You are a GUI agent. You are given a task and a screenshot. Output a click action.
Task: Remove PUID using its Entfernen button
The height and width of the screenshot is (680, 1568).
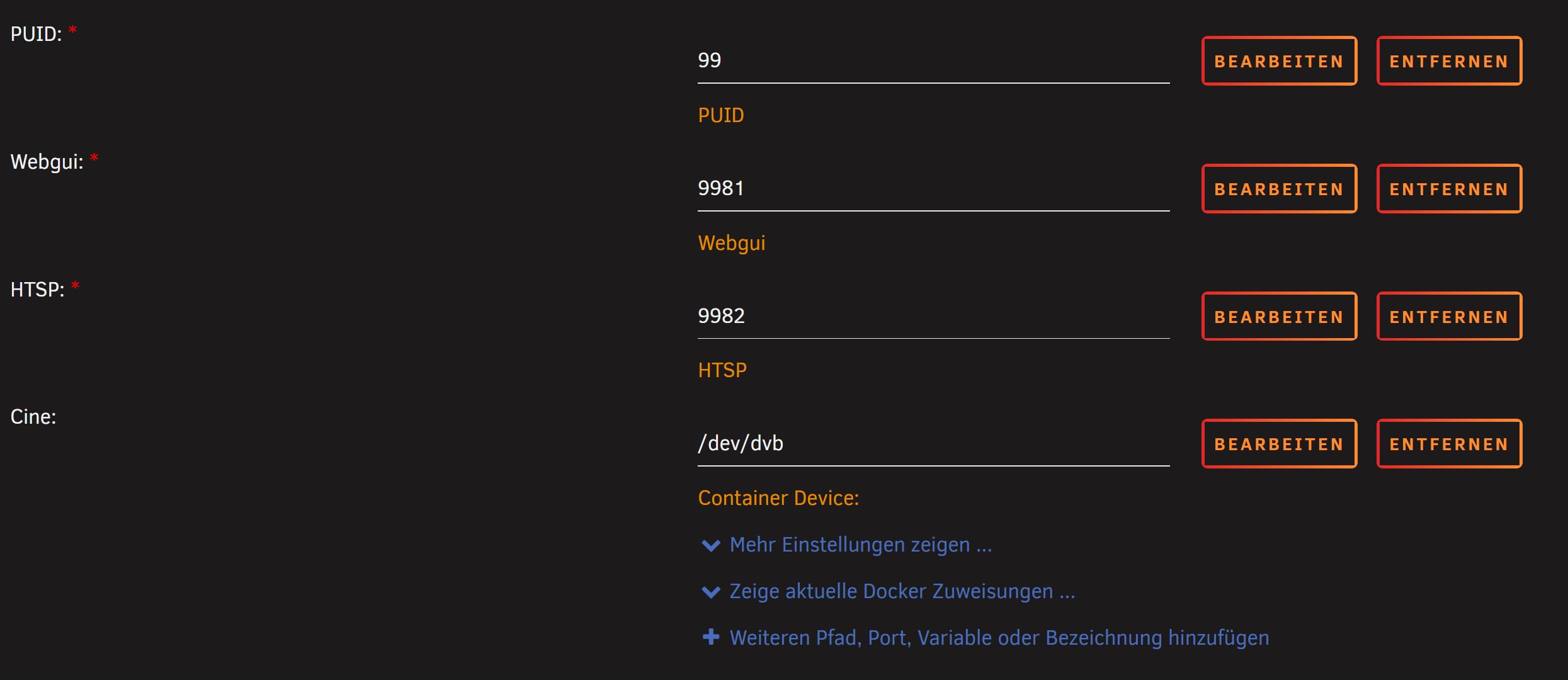click(x=1449, y=61)
